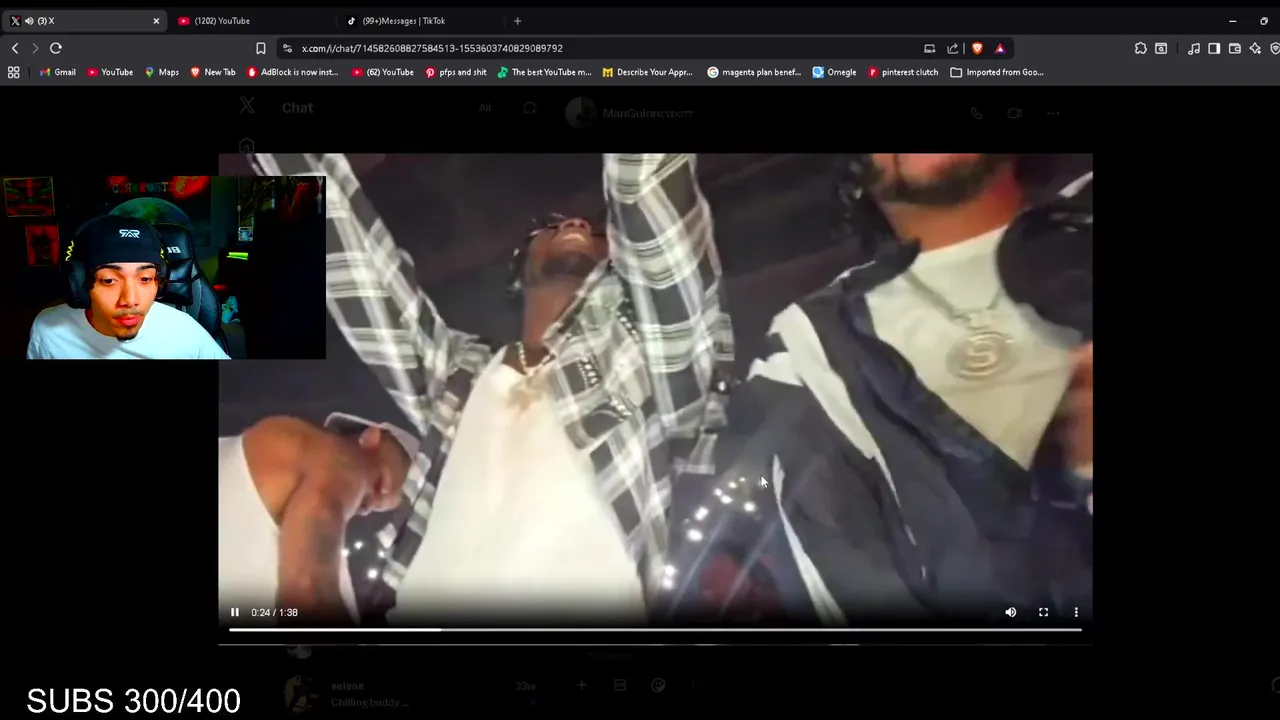
Task: Open the pinterest clutch bookmark
Action: (903, 72)
